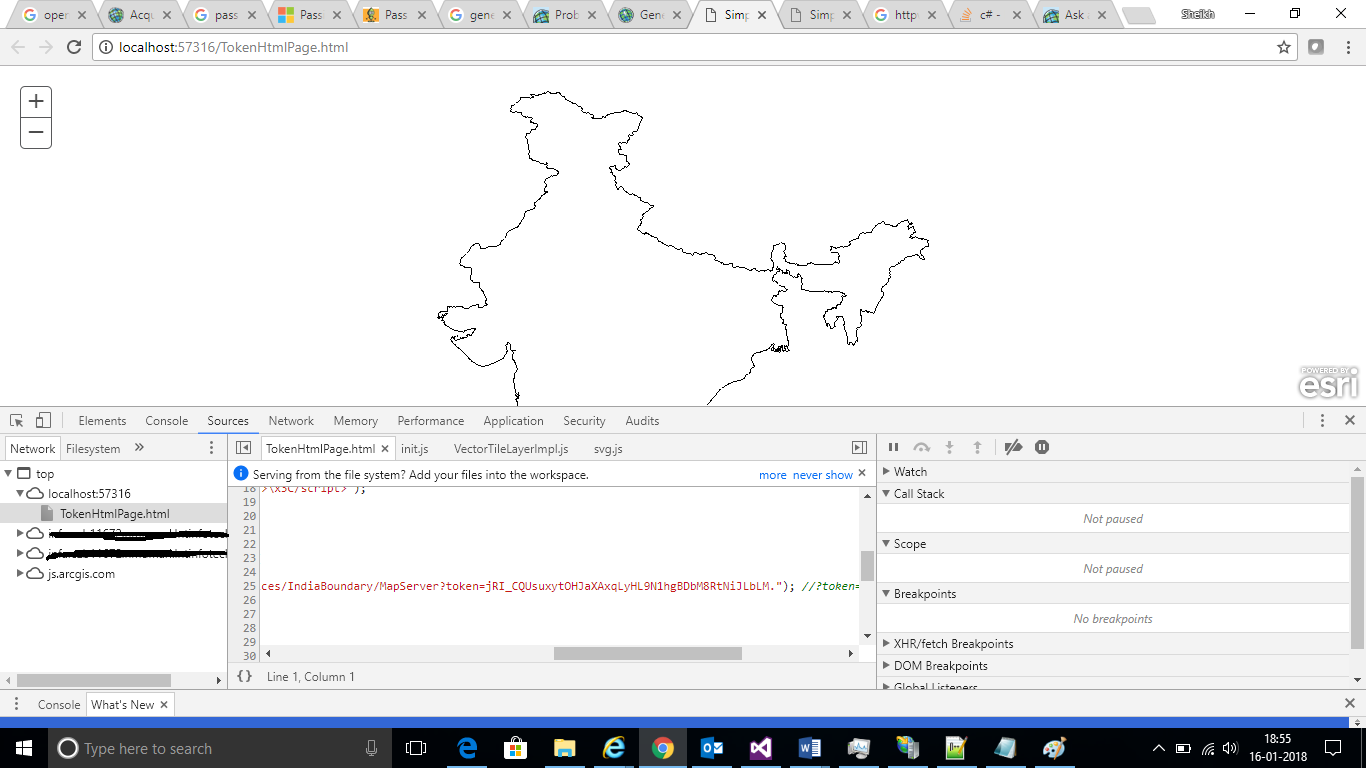Close the bottom drawer

1349,704
